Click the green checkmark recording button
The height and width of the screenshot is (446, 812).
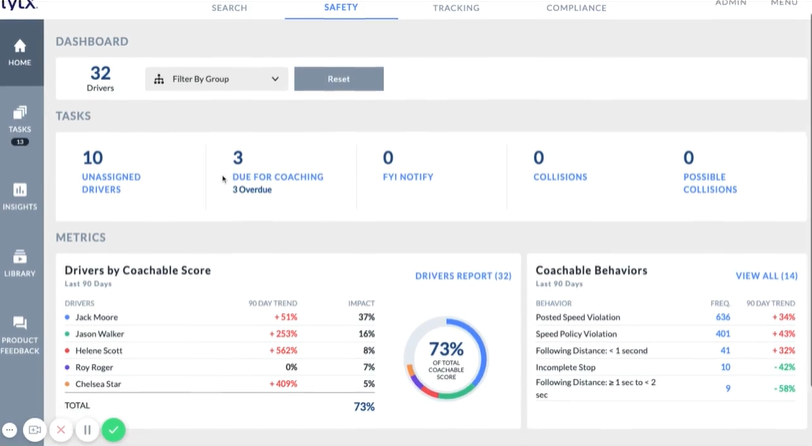point(113,430)
